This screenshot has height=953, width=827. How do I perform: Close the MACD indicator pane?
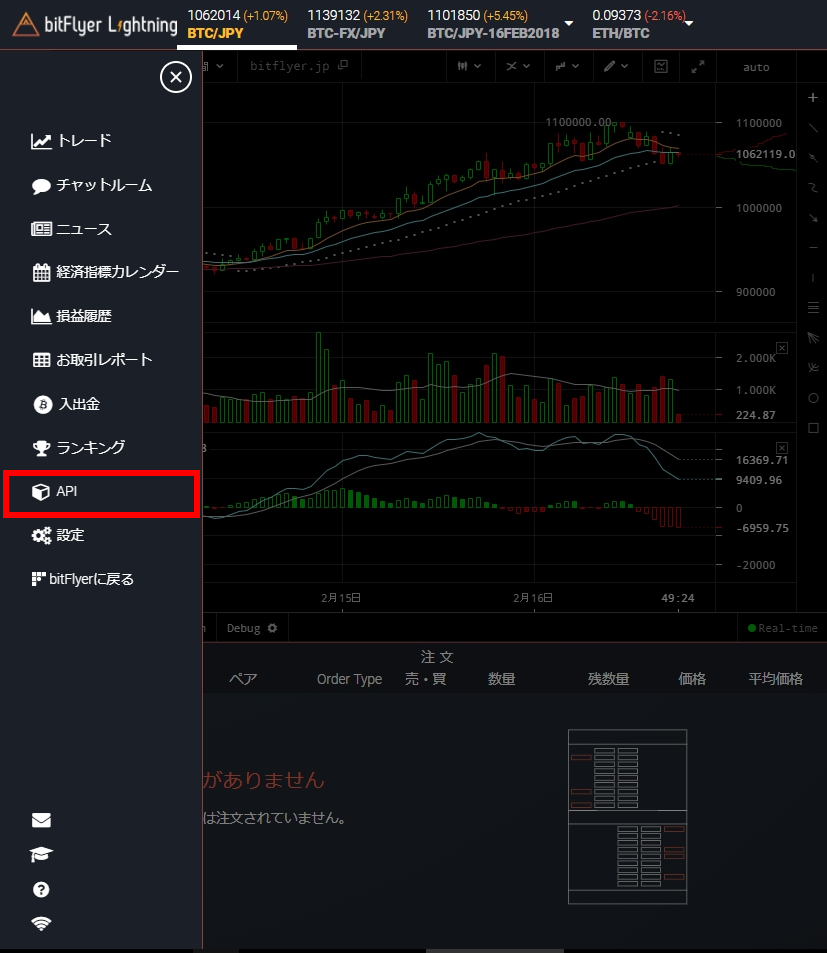[782, 448]
